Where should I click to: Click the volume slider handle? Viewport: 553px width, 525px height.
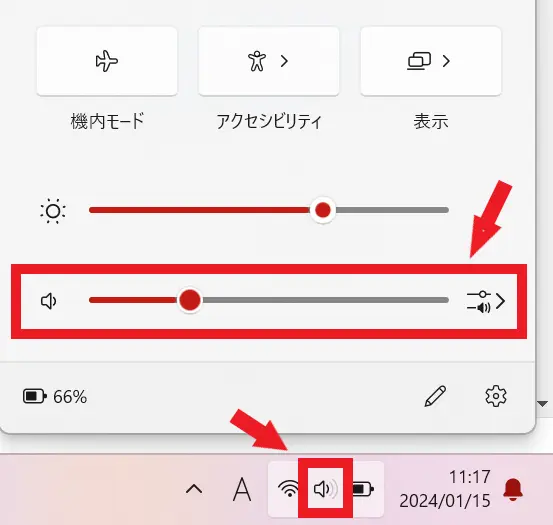[189, 300]
